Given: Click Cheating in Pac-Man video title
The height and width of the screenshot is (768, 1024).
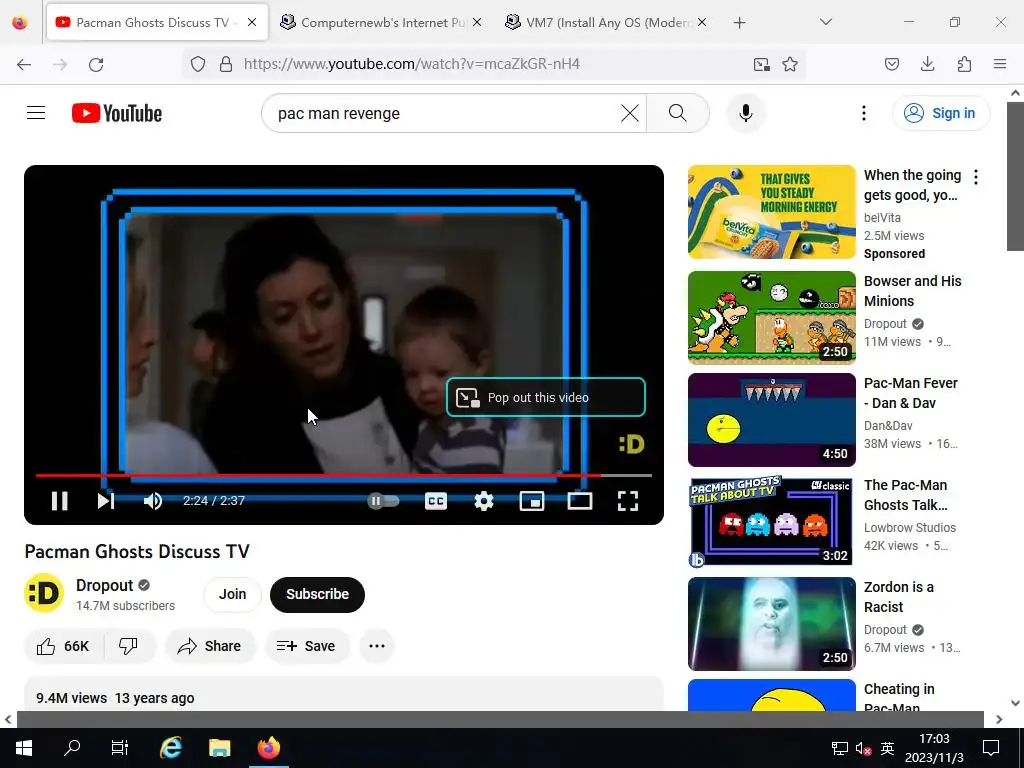Looking at the screenshot, I should pos(899,698).
